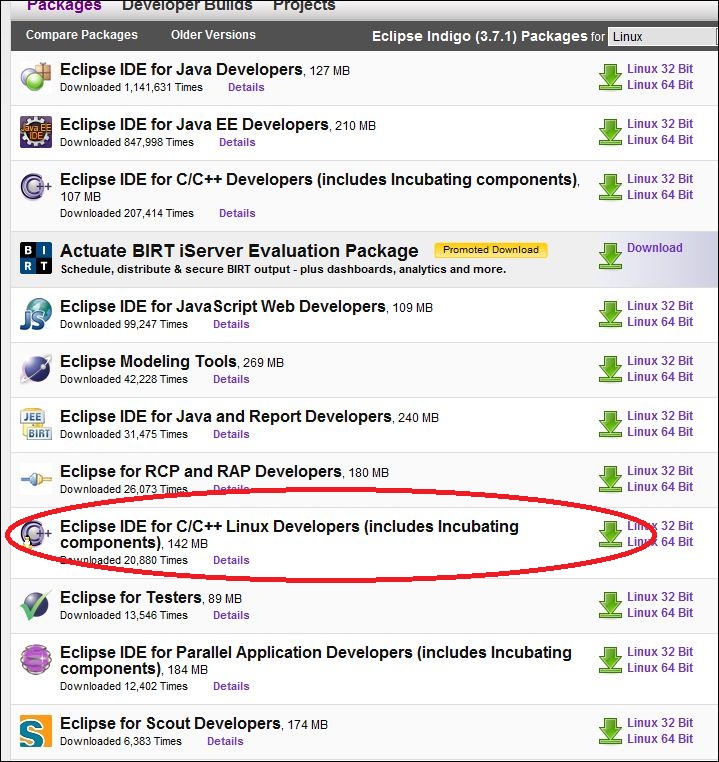
Task: Click the Parallel Application Developers icon
Action: 36,659
